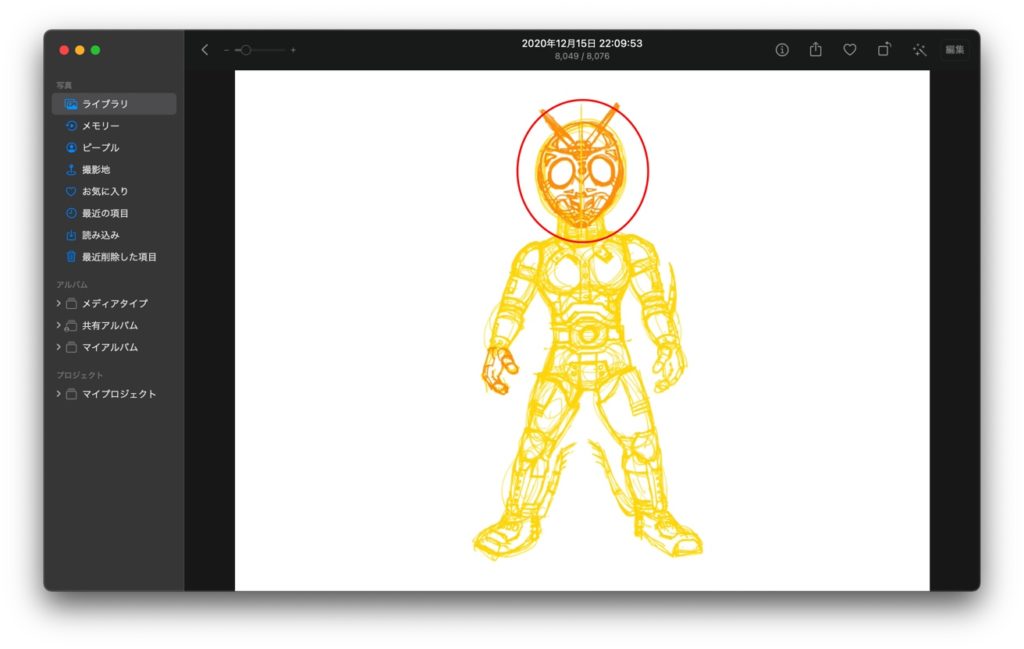Close the Photos window
Screen dimensions: 1024x649
64,50
